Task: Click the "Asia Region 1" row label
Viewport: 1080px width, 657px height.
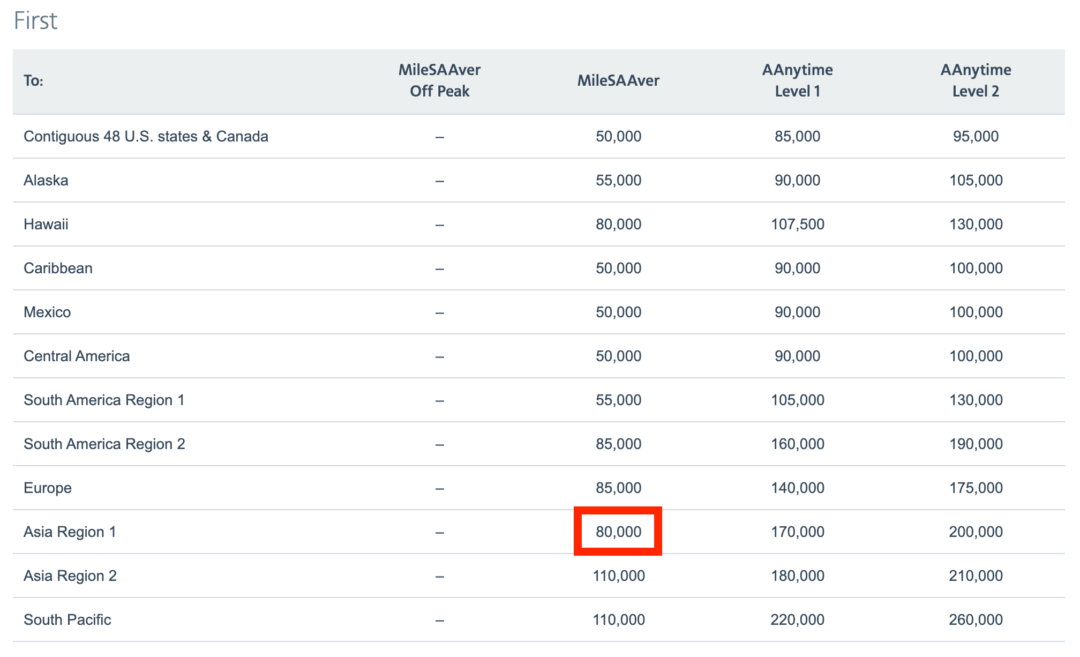Action: tap(70, 532)
